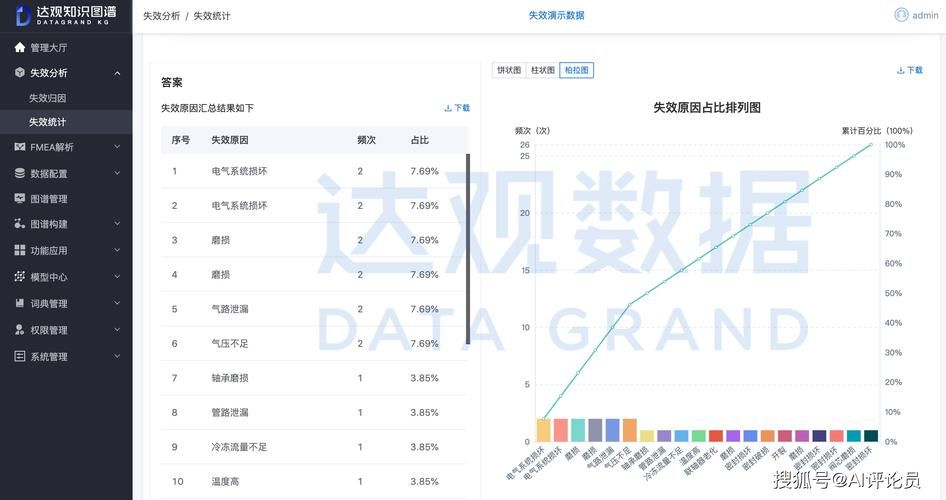Select the 冷冻流量不足 table cell
This screenshot has width=946, height=500.
[239, 447]
